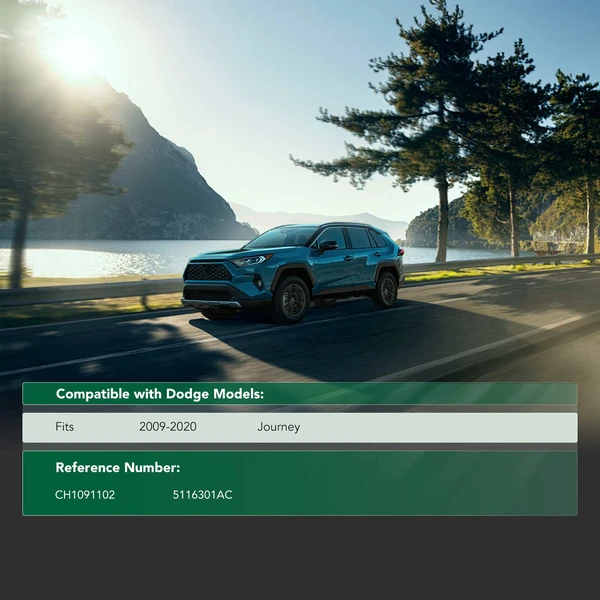Click the SUV's black front grille
Image resolution: width=600 pixels, height=600 pixels.
coord(208,272)
